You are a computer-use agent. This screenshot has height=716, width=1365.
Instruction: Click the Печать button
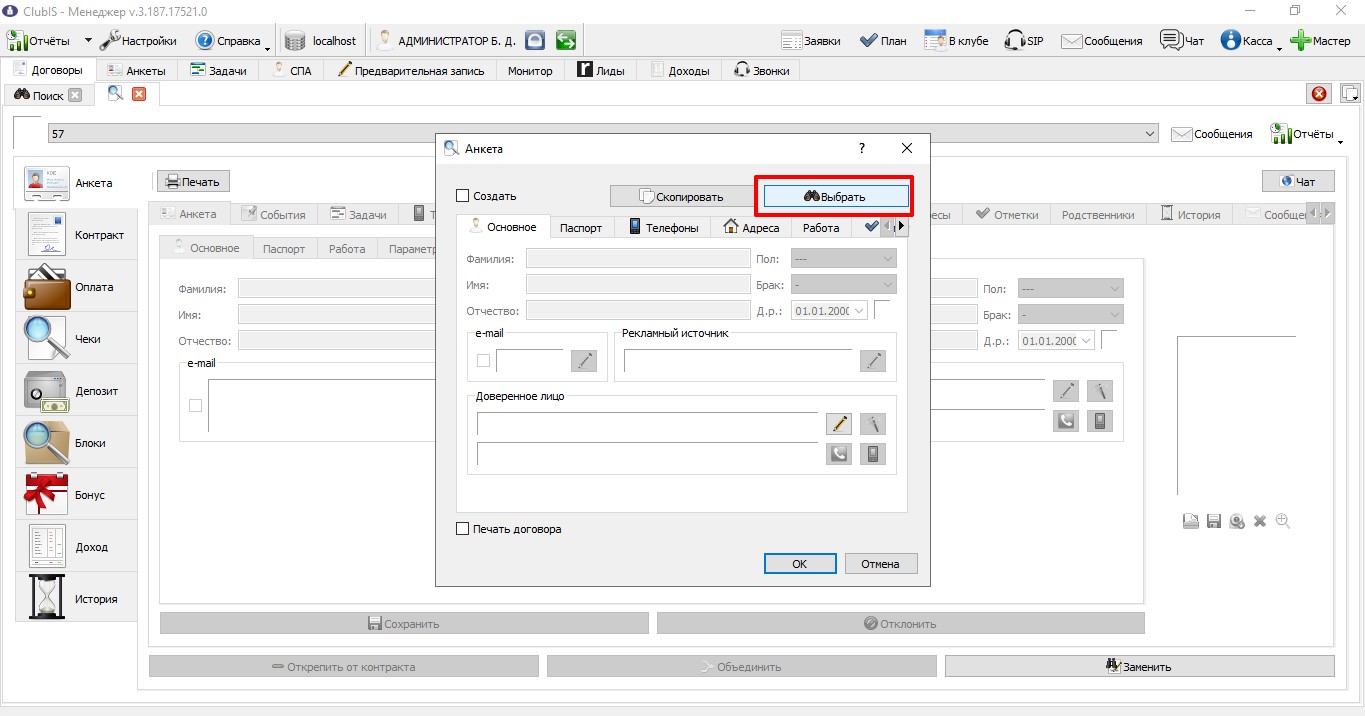[193, 181]
